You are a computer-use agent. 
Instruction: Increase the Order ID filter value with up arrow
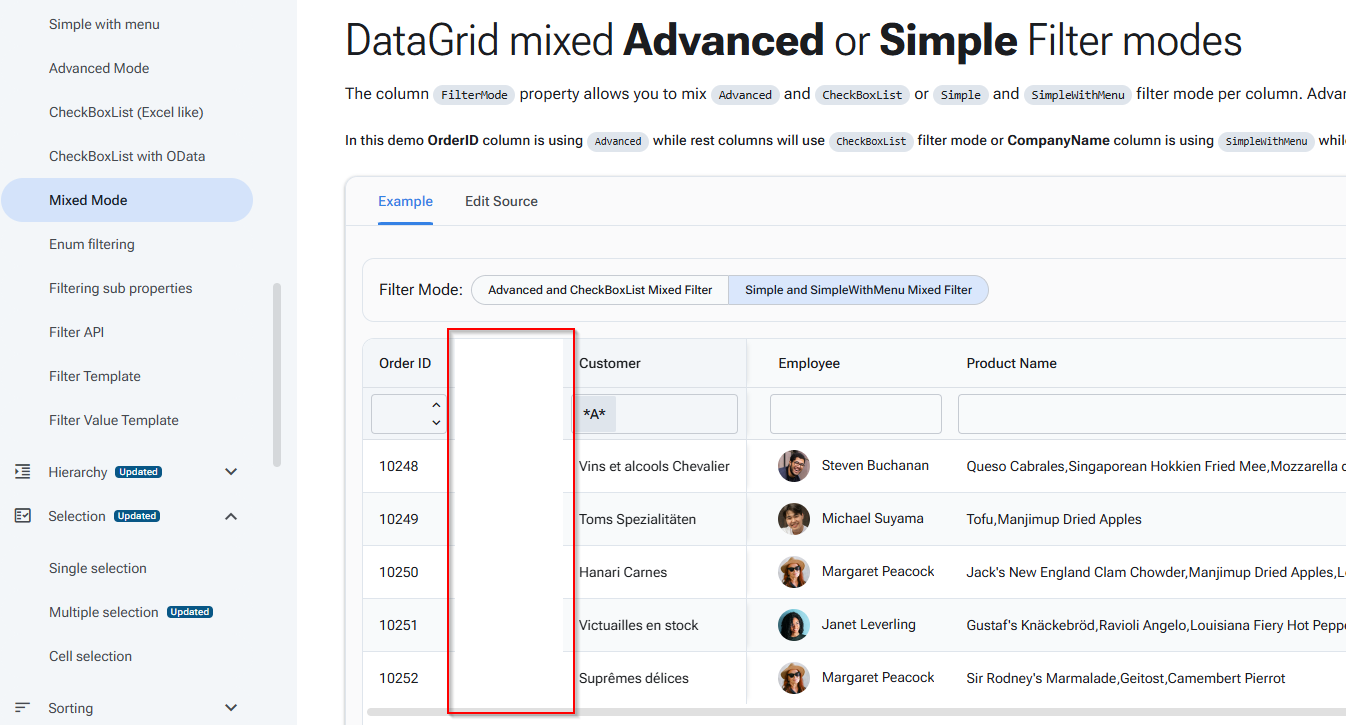[x=436, y=405]
